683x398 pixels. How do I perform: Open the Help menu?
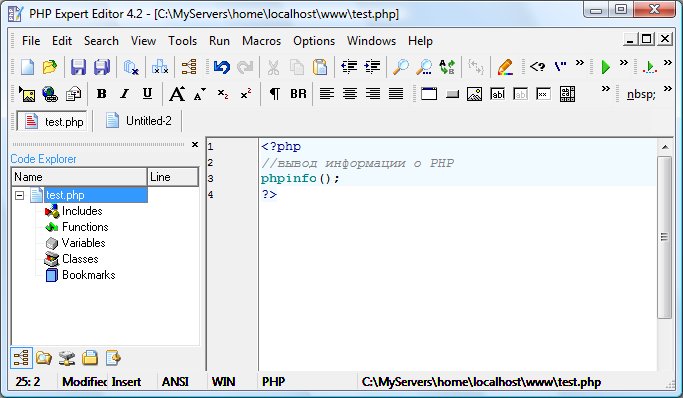coord(420,41)
